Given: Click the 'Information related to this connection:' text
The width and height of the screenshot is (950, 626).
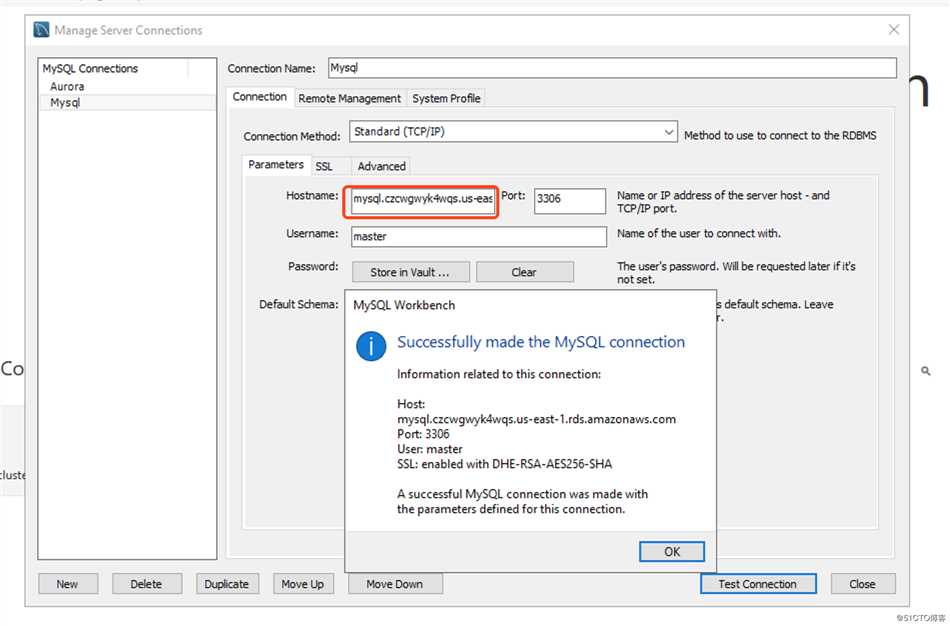Looking at the screenshot, I should pos(499,374).
